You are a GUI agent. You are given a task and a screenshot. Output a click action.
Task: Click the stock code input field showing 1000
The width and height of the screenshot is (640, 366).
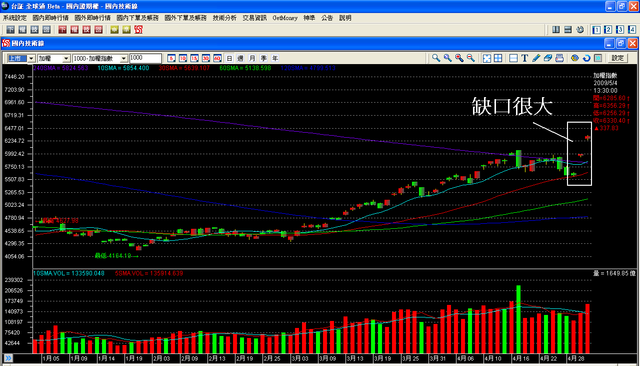pos(145,58)
